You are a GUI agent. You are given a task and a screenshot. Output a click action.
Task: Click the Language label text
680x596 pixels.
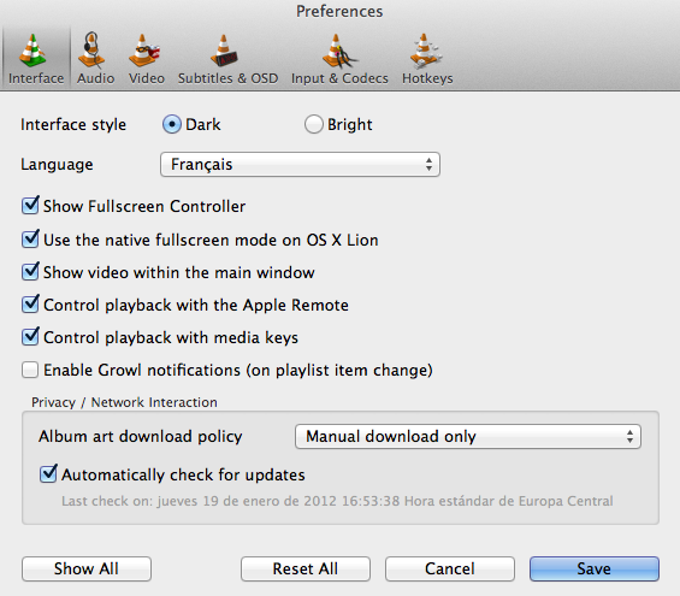(x=57, y=165)
